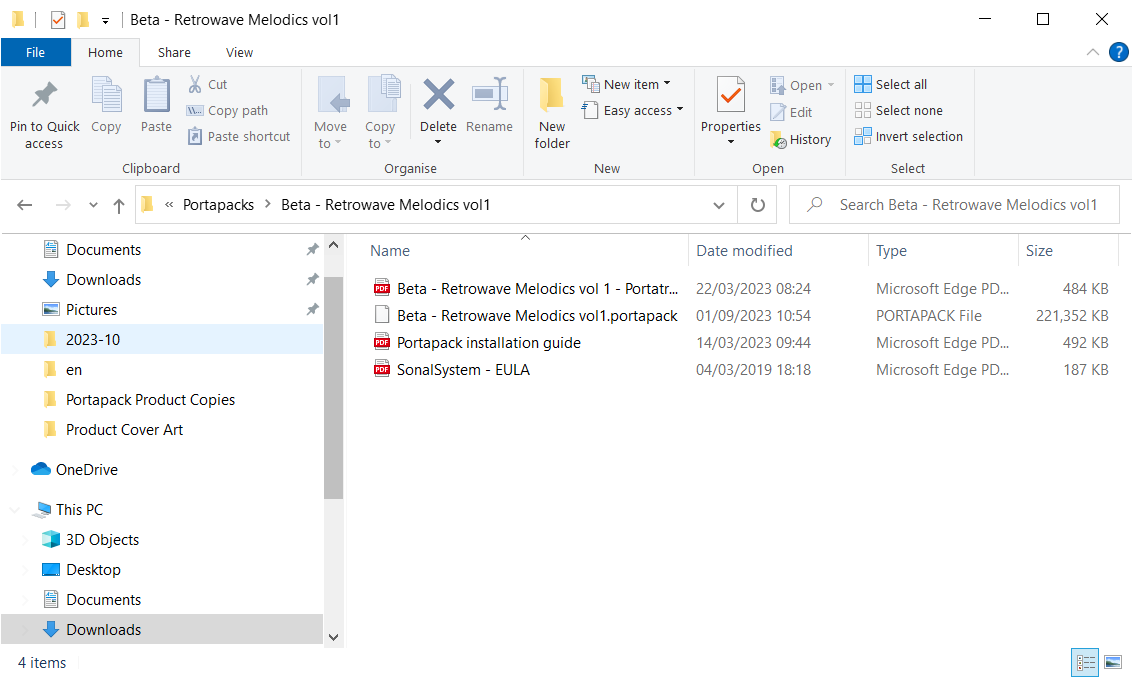This screenshot has width=1133, height=678.
Task: Open Explorer Help question mark icon
Action: pyautogui.click(x=1118, y=52)
